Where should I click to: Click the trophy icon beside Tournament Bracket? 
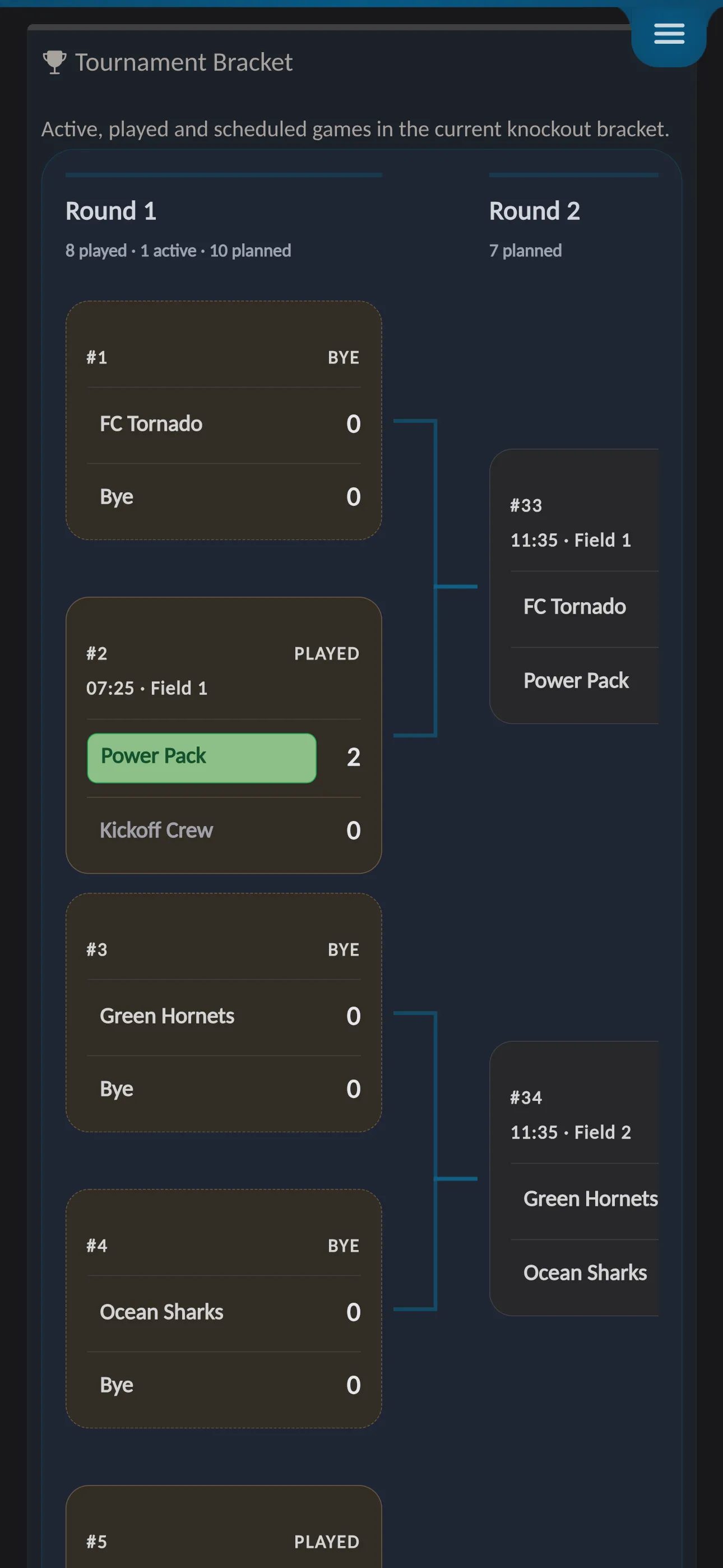pos(55,62)
